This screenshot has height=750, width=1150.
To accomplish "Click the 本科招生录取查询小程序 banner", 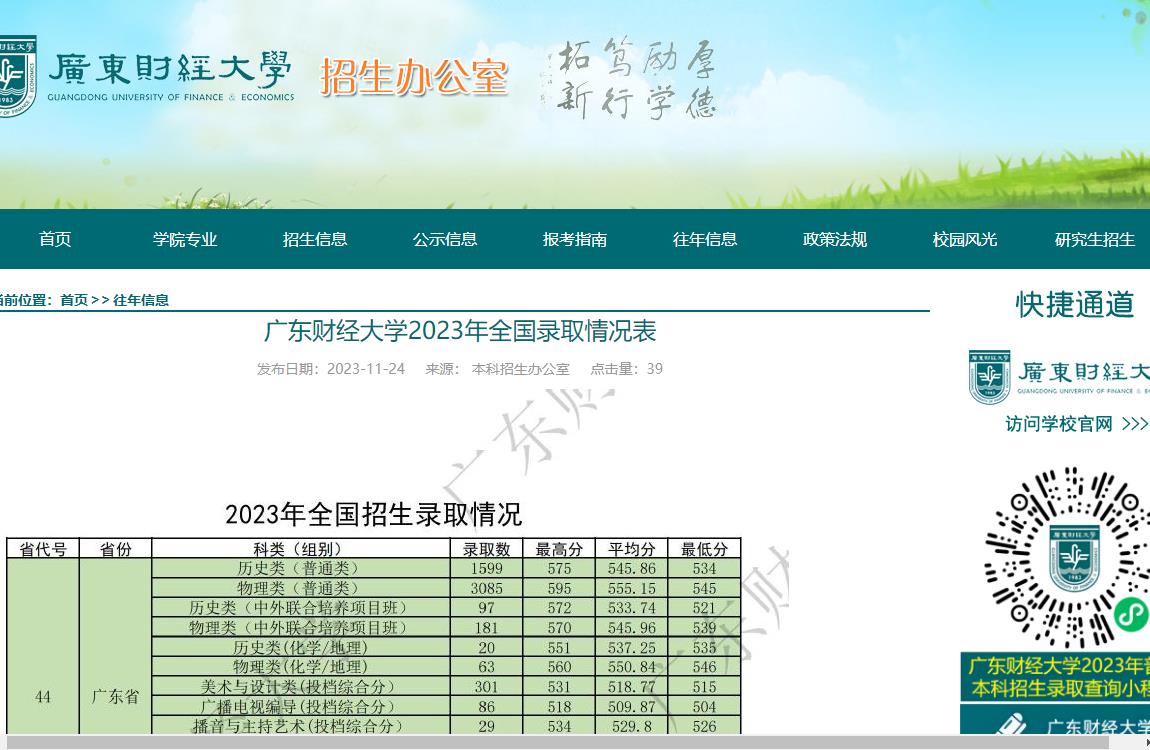I will 1055,677.
